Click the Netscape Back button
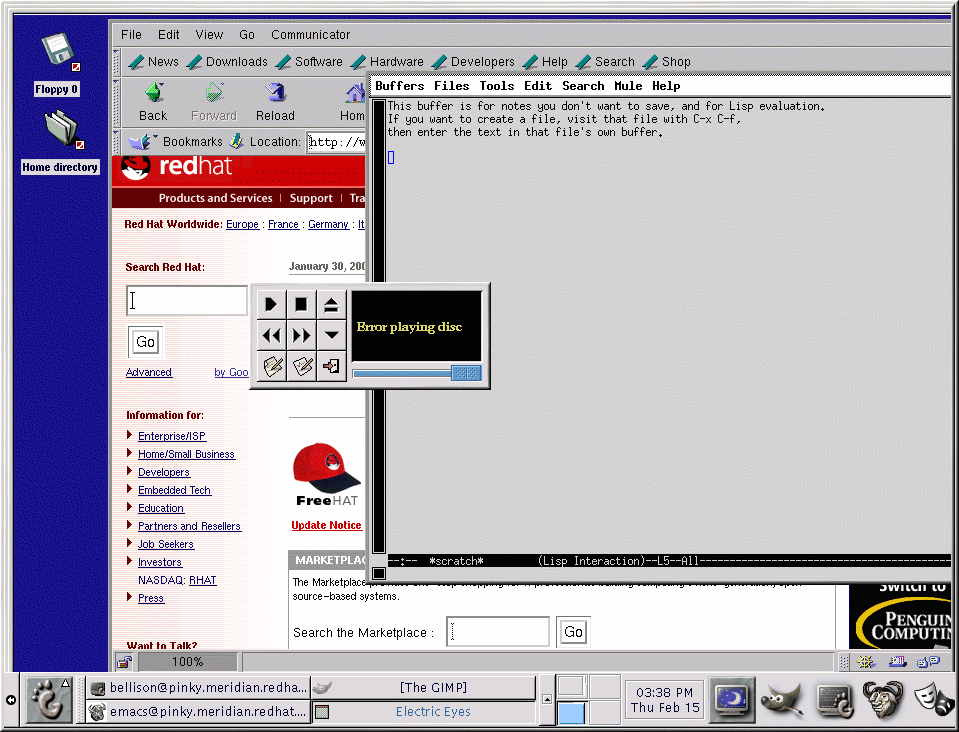 pyautogui.click(x=153, y=101)
